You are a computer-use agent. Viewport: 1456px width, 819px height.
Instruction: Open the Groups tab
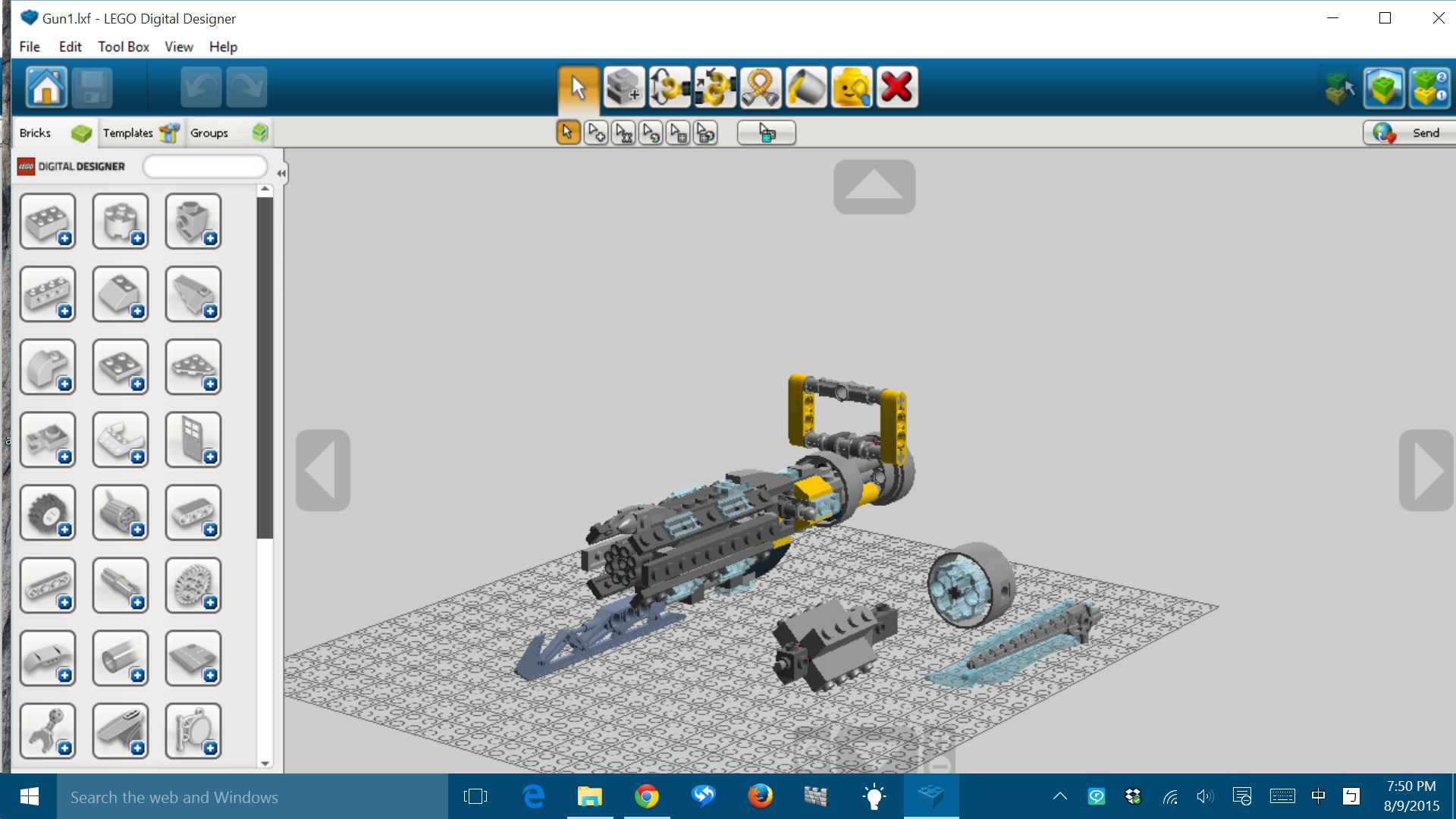(209, 133)
